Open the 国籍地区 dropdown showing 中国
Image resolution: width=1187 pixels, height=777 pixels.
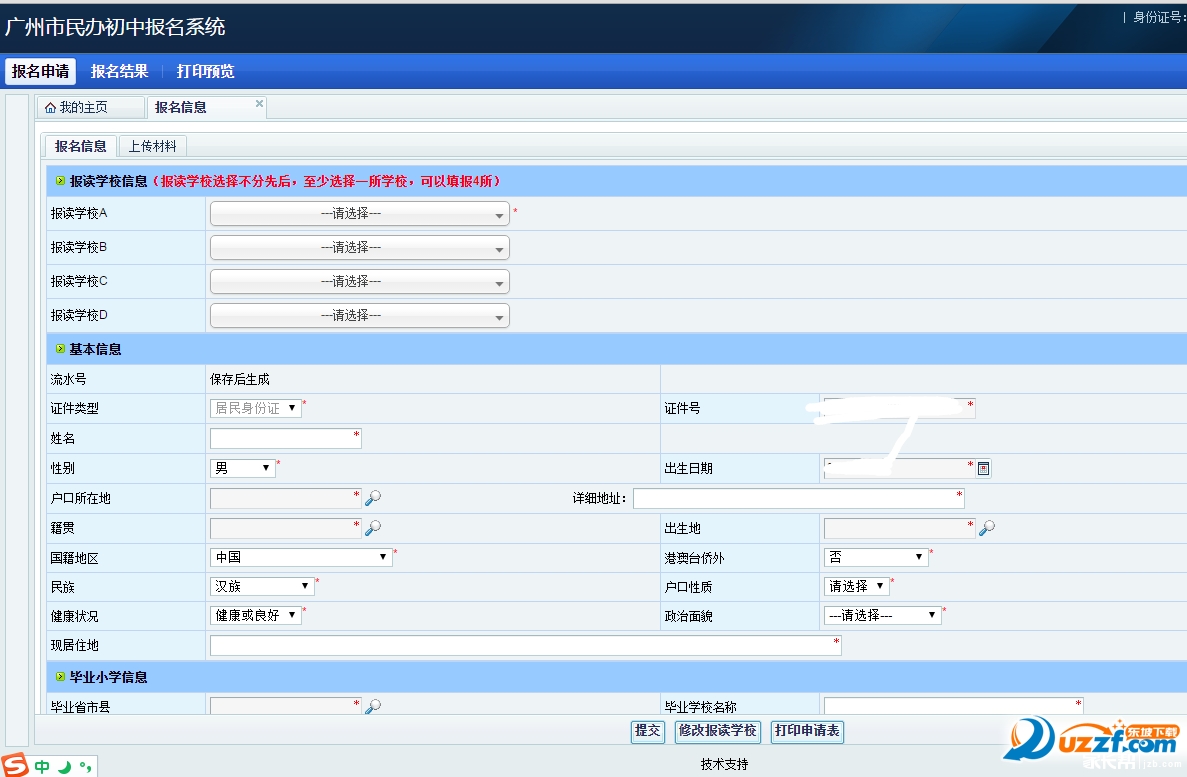pyautogui.click(x=301, y=557)
